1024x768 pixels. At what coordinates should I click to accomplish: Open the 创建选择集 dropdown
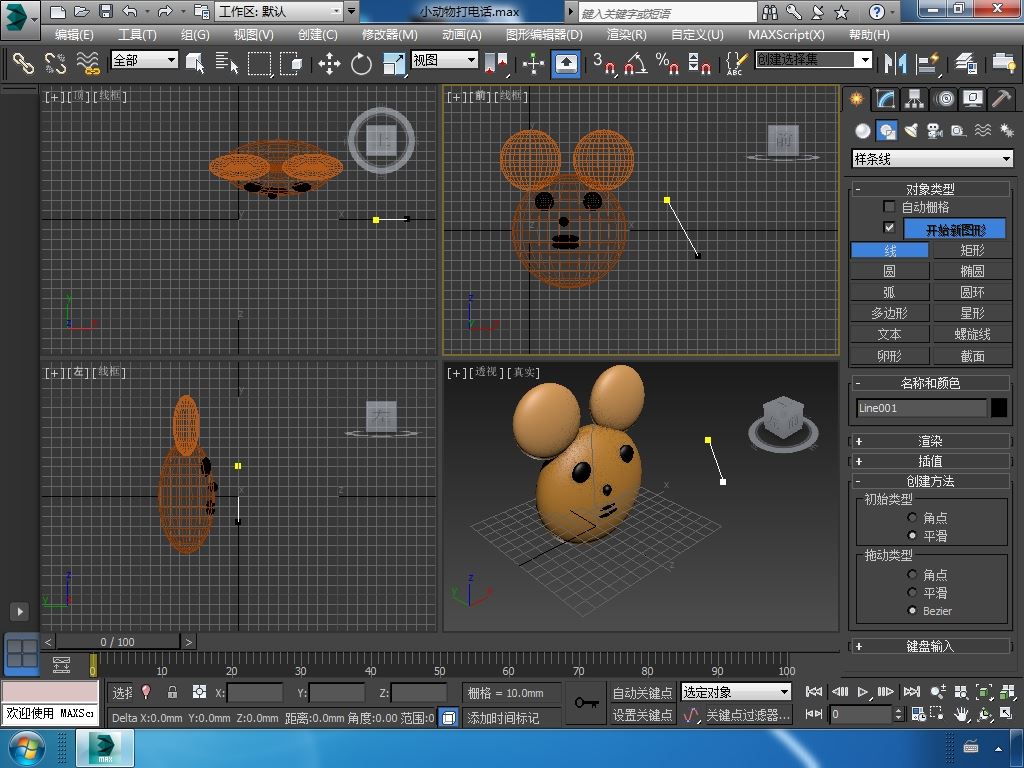point(814,60)
